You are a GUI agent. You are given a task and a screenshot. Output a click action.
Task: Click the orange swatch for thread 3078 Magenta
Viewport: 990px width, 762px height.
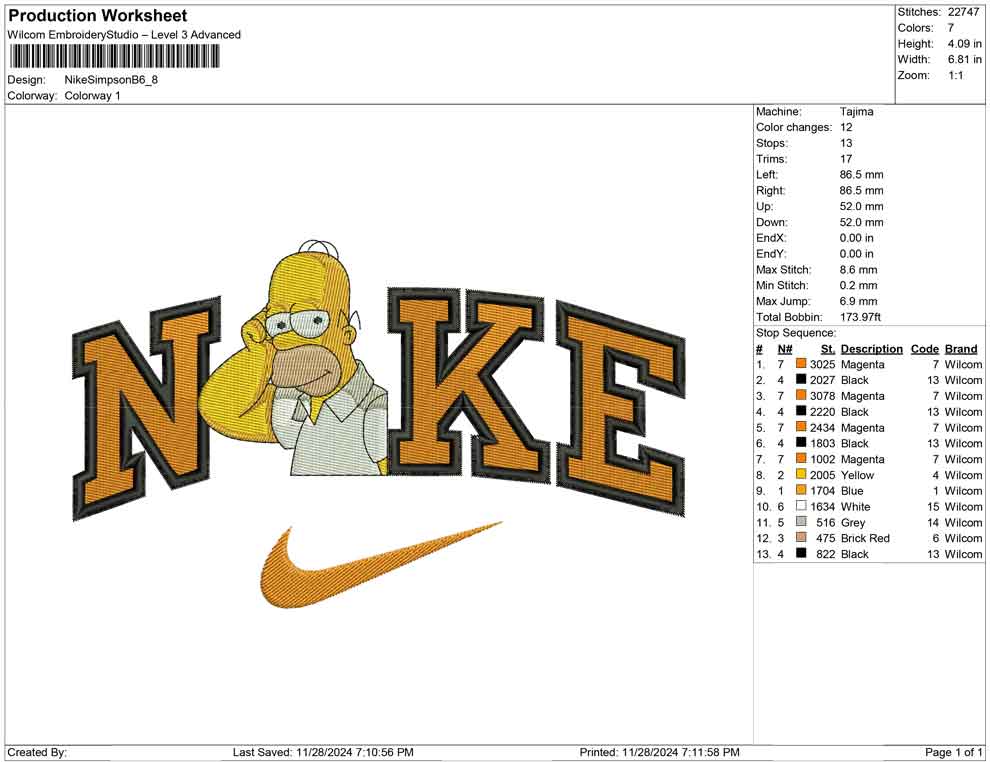point(801,395)
